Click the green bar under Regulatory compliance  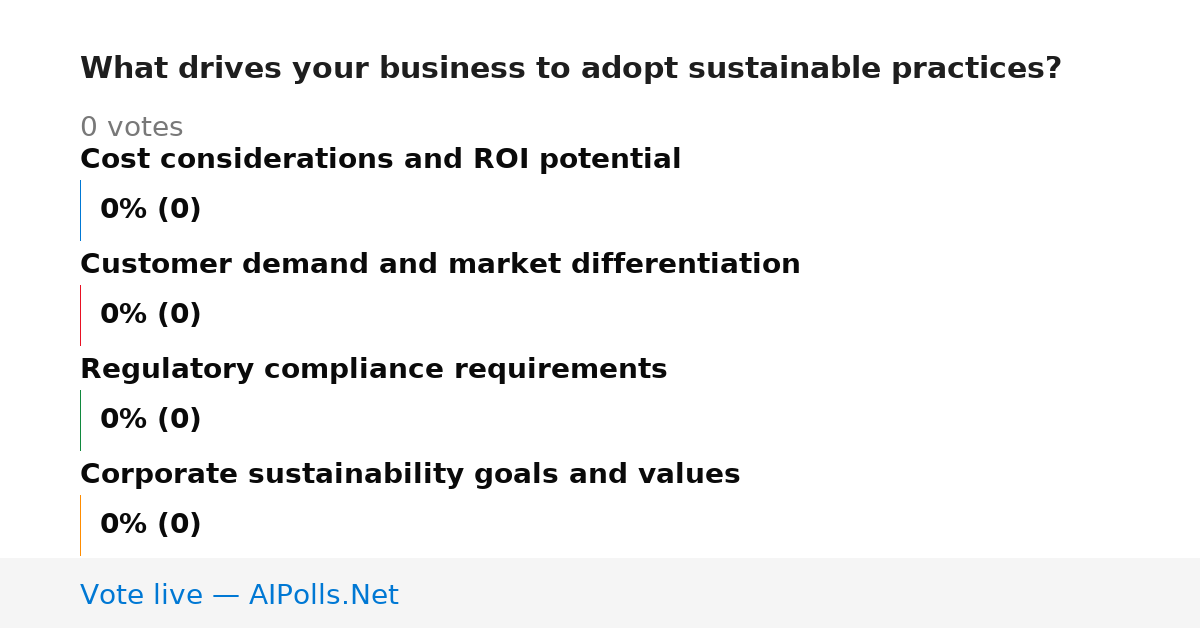click(x=81, y=420)
